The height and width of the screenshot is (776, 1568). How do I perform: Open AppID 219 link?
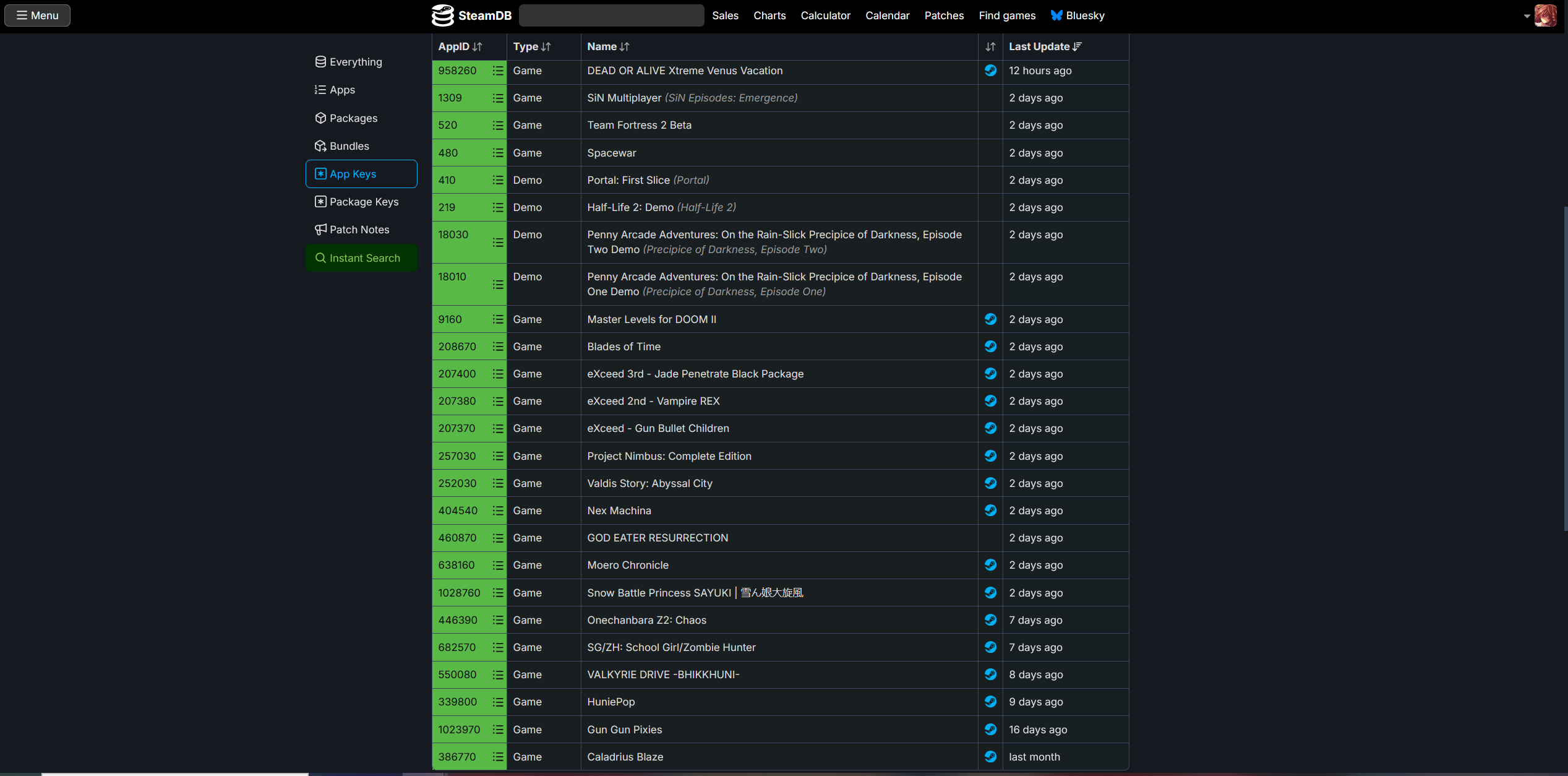pyautogui.click(x=447, y=207)
